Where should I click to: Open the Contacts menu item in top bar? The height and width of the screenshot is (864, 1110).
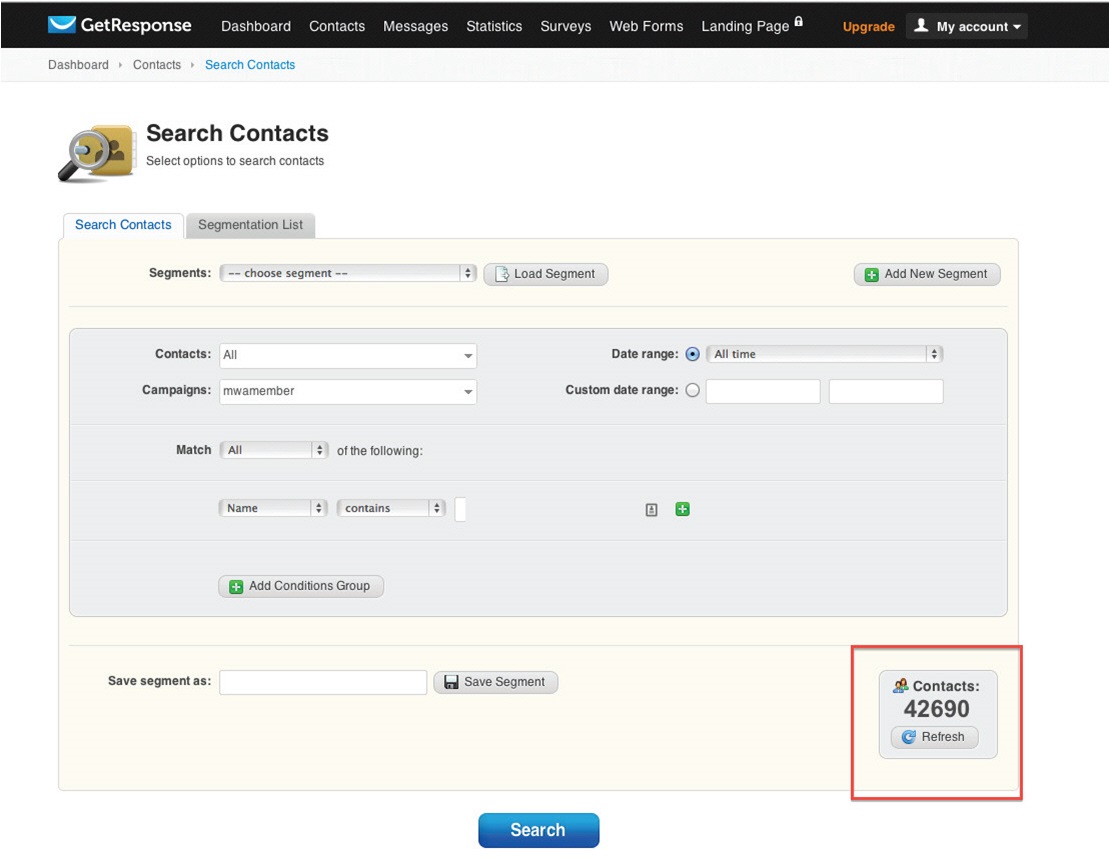337,26
